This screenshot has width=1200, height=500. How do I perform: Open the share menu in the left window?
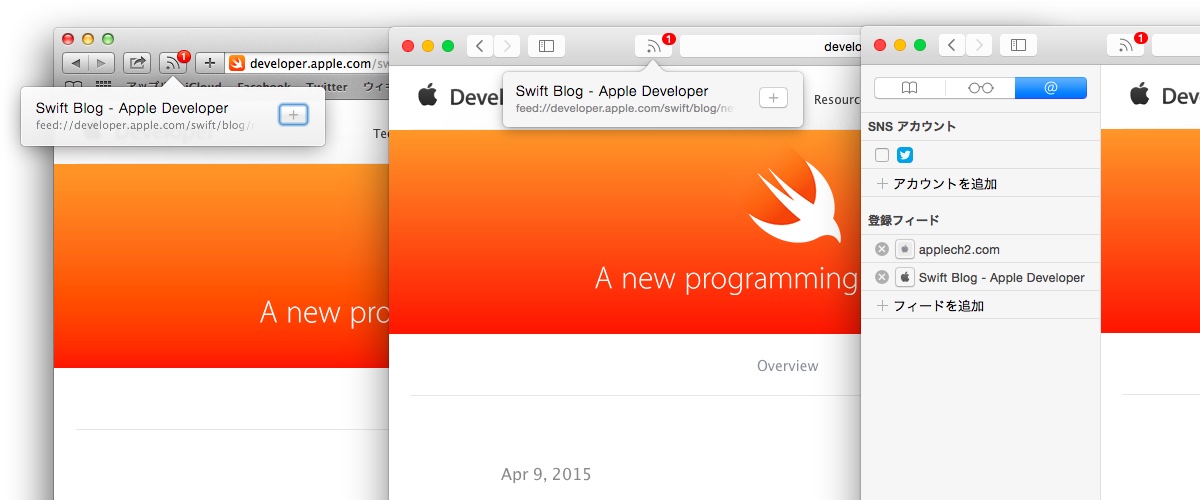click(x=137, y=63)
